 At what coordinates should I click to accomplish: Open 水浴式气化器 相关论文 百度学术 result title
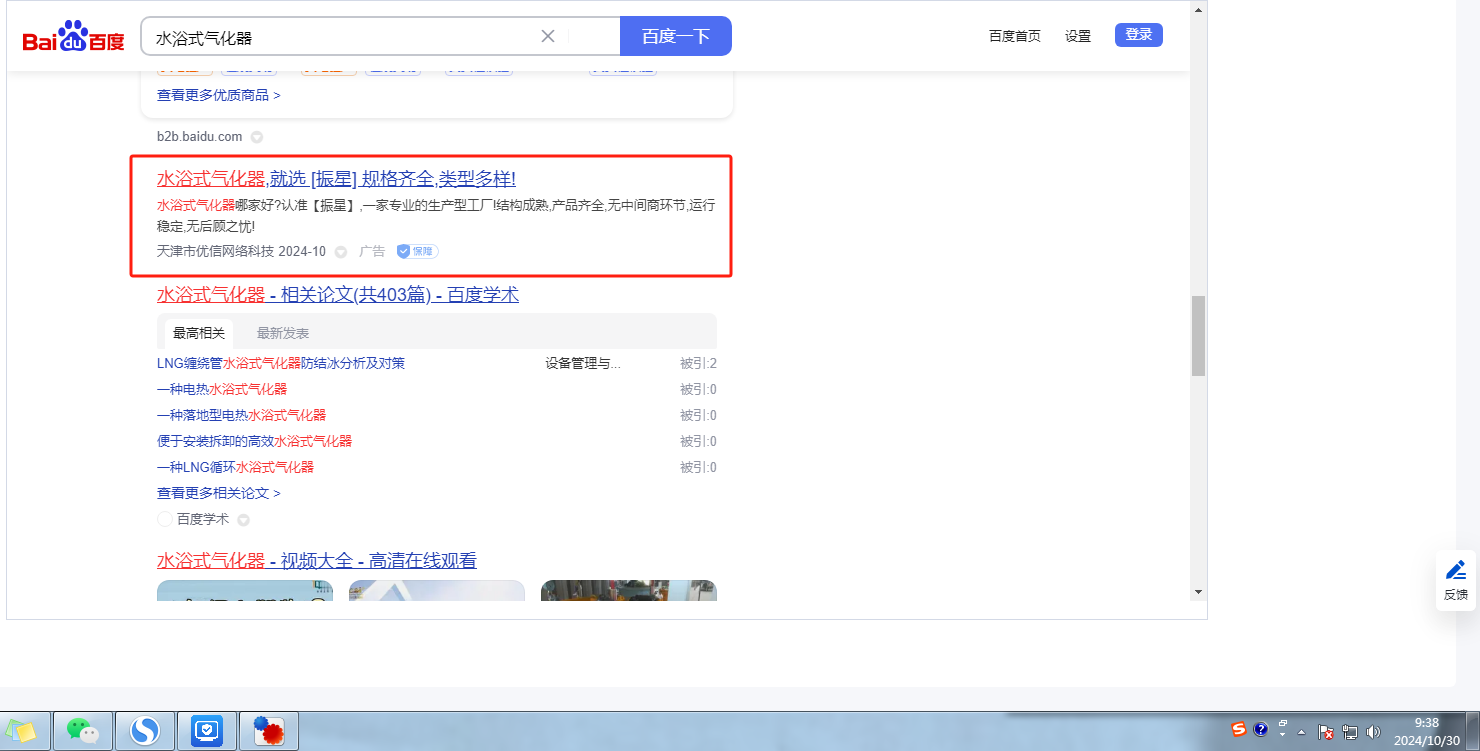click(338, 295)
